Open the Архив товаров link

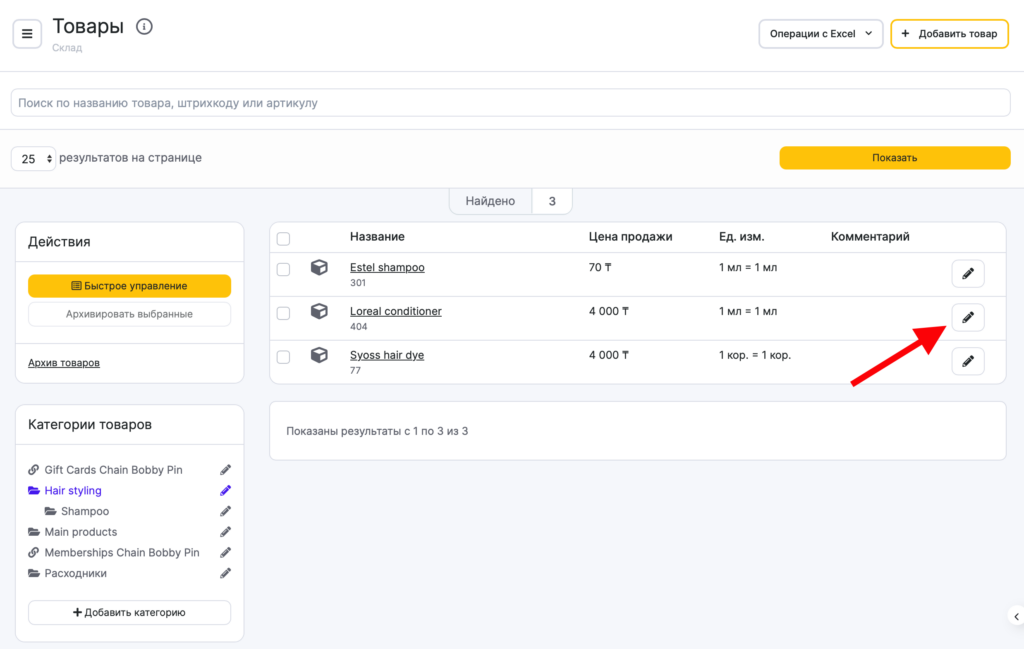tap(64, 363)
